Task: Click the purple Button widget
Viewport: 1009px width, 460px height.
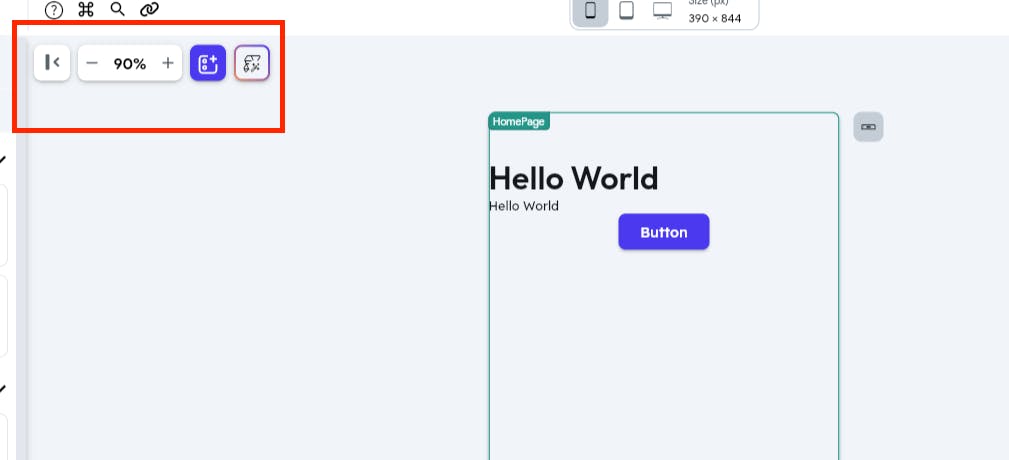Action: click(664, 232)
